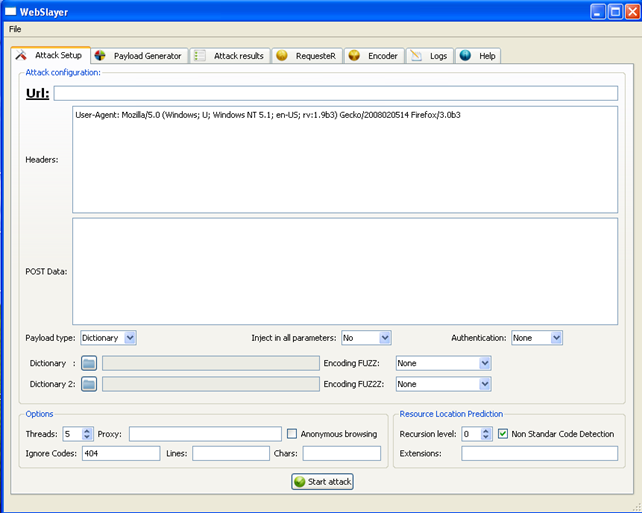
Task: Click the Payload Generator tab icon
Action: pos(100,56)
